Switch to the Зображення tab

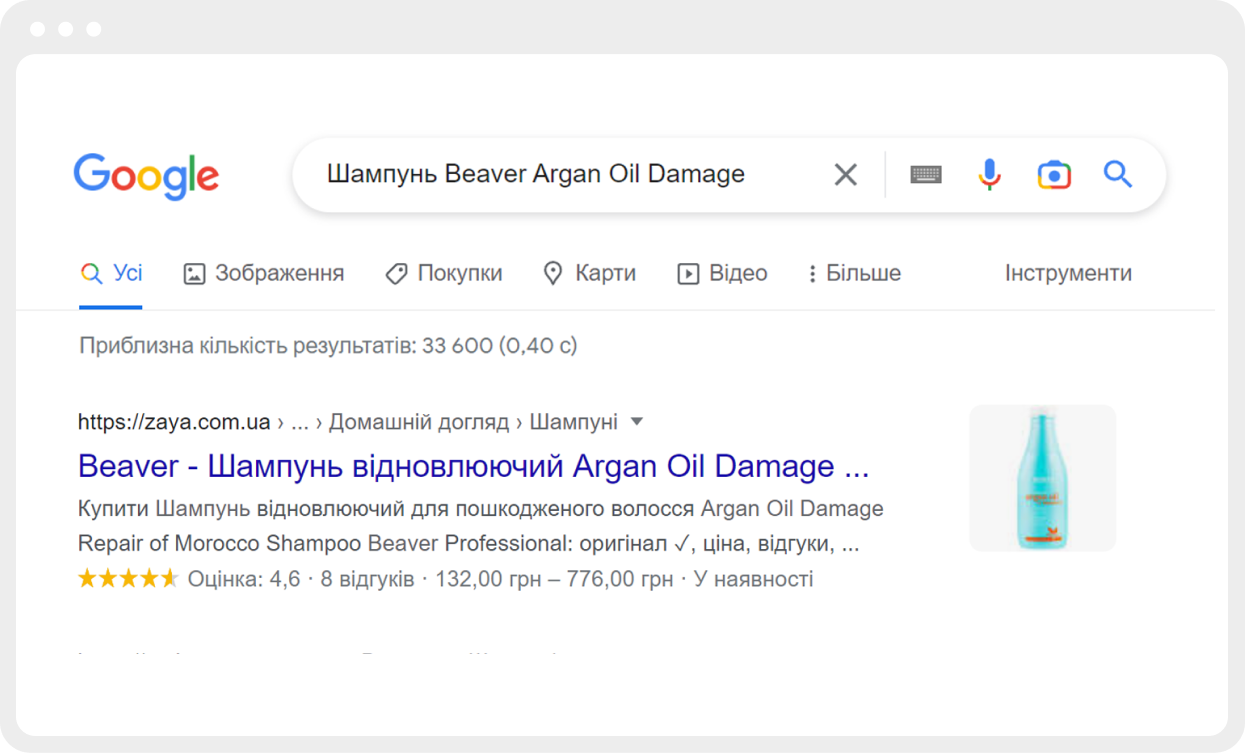tap(264, 273)
